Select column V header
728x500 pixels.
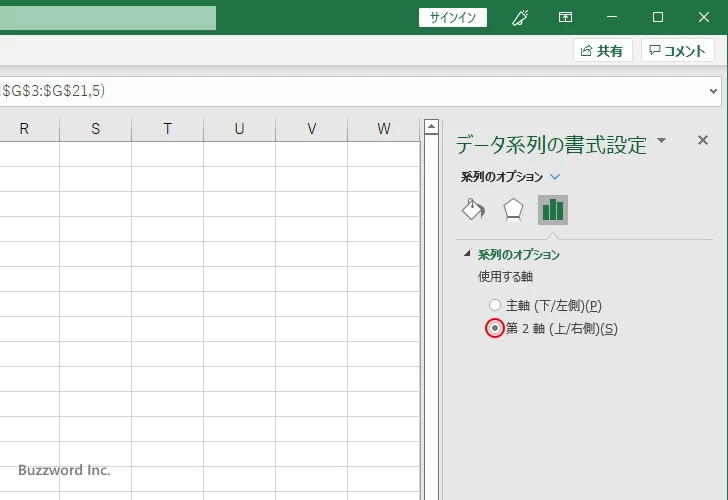pos(312,129)
